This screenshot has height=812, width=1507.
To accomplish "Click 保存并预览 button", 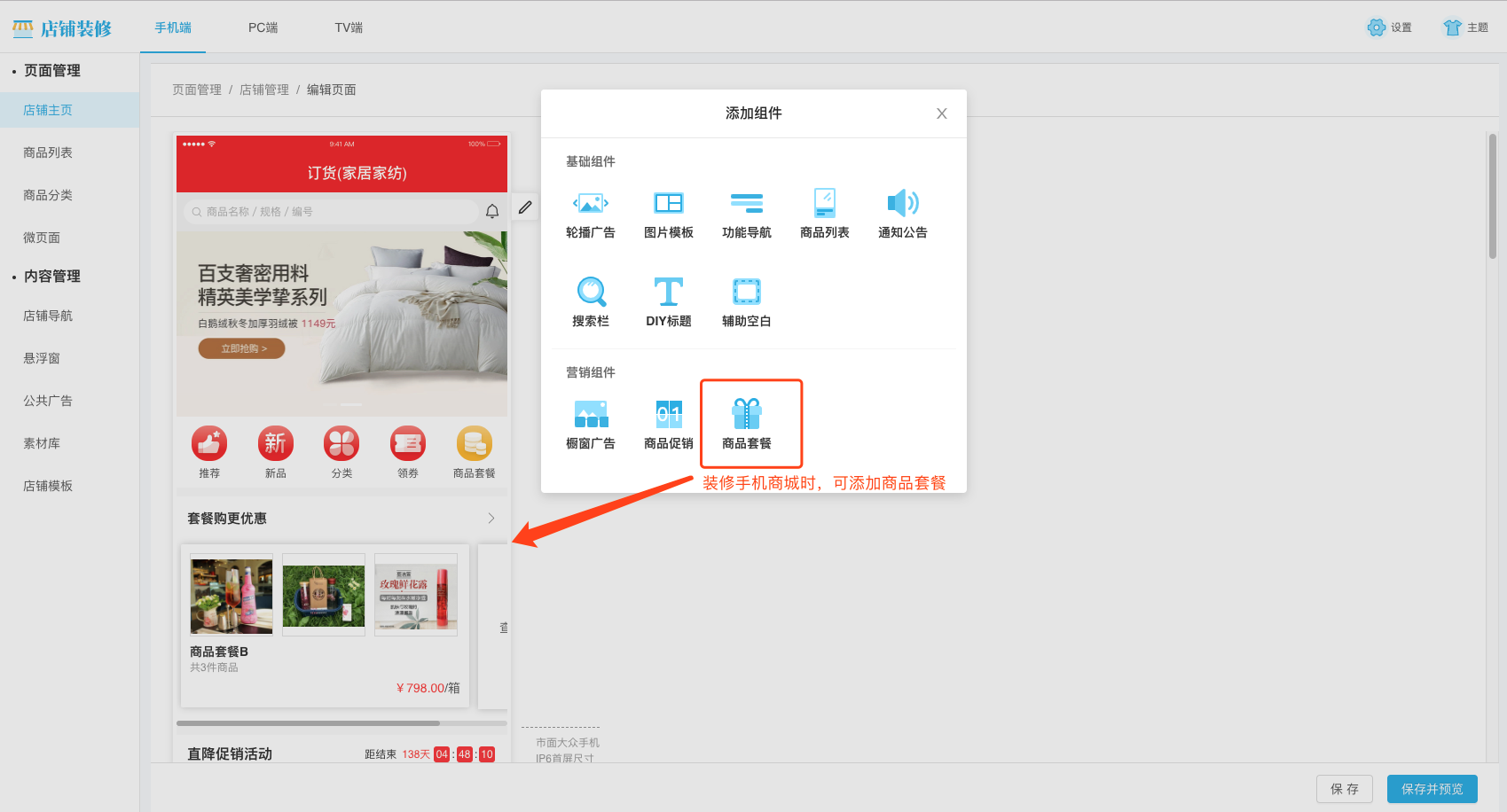I will (1432, 789).
